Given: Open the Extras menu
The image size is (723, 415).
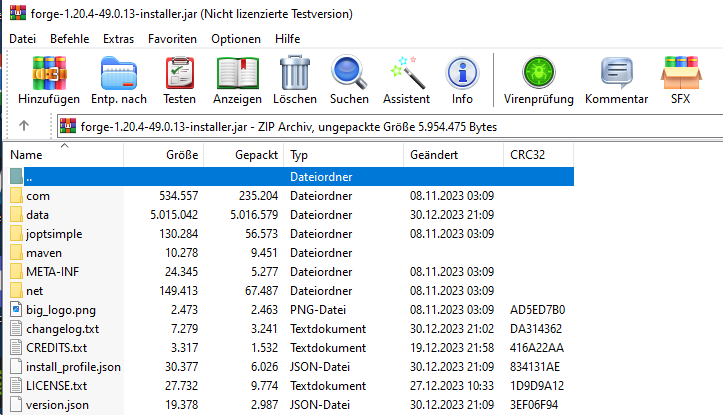Looking at the screenshot, I should click(119, 39).
